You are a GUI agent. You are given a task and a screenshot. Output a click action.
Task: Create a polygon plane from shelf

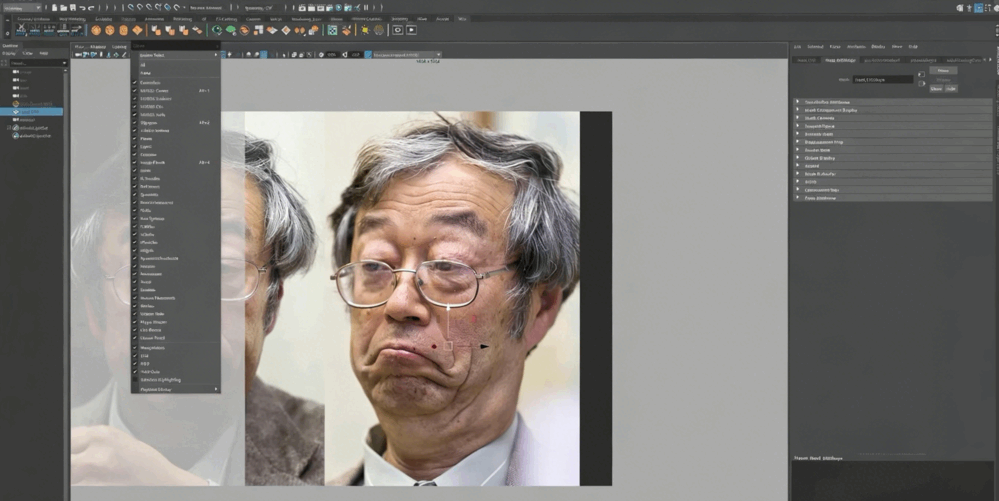tap(138, 30)
